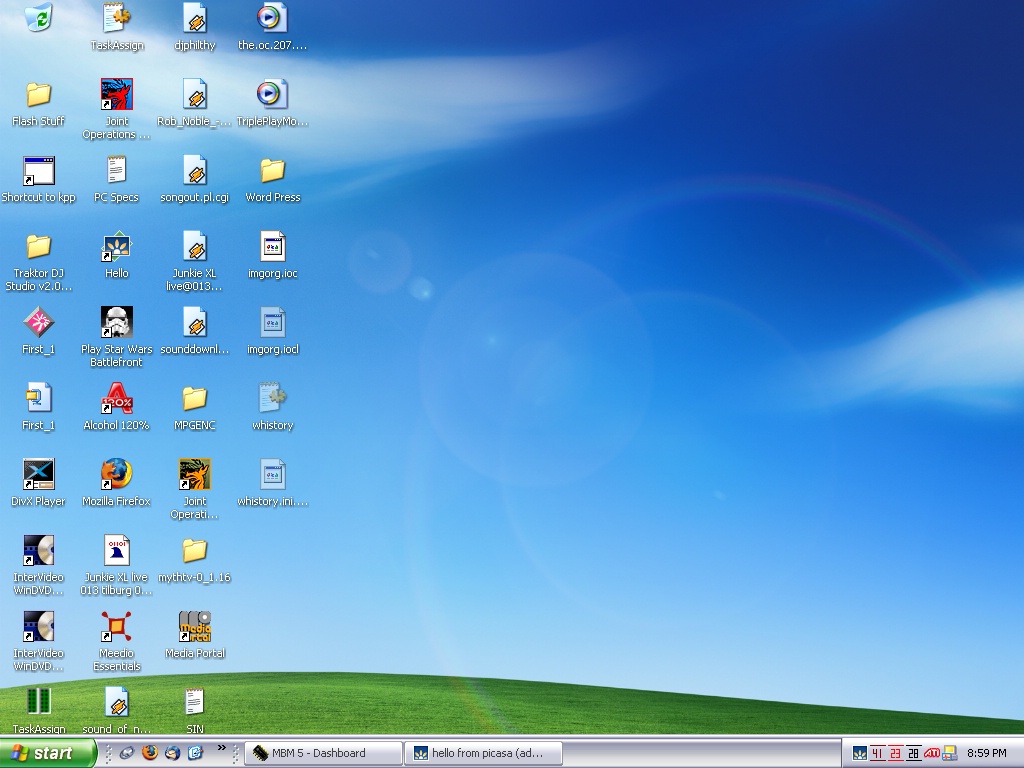
Task: Open the Windows start menu
Action: pos(48,753)
